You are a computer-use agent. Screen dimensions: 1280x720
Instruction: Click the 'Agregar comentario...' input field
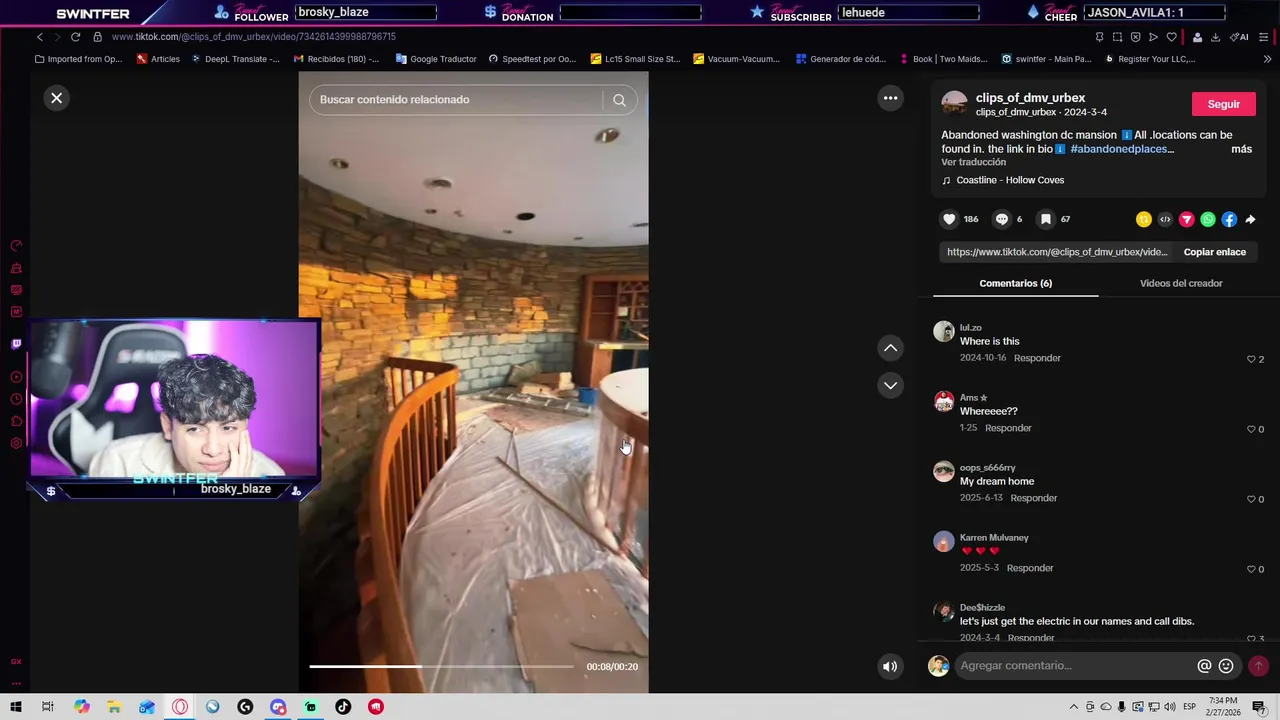tap(1075, 666)
